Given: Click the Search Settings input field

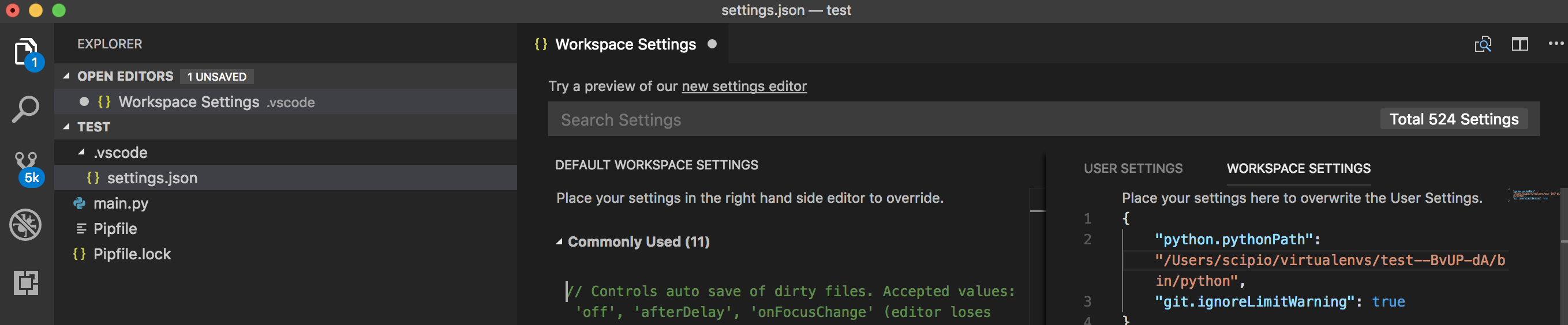Looking at the screenshot, I should pyautogui.click(x=961, y=120).
